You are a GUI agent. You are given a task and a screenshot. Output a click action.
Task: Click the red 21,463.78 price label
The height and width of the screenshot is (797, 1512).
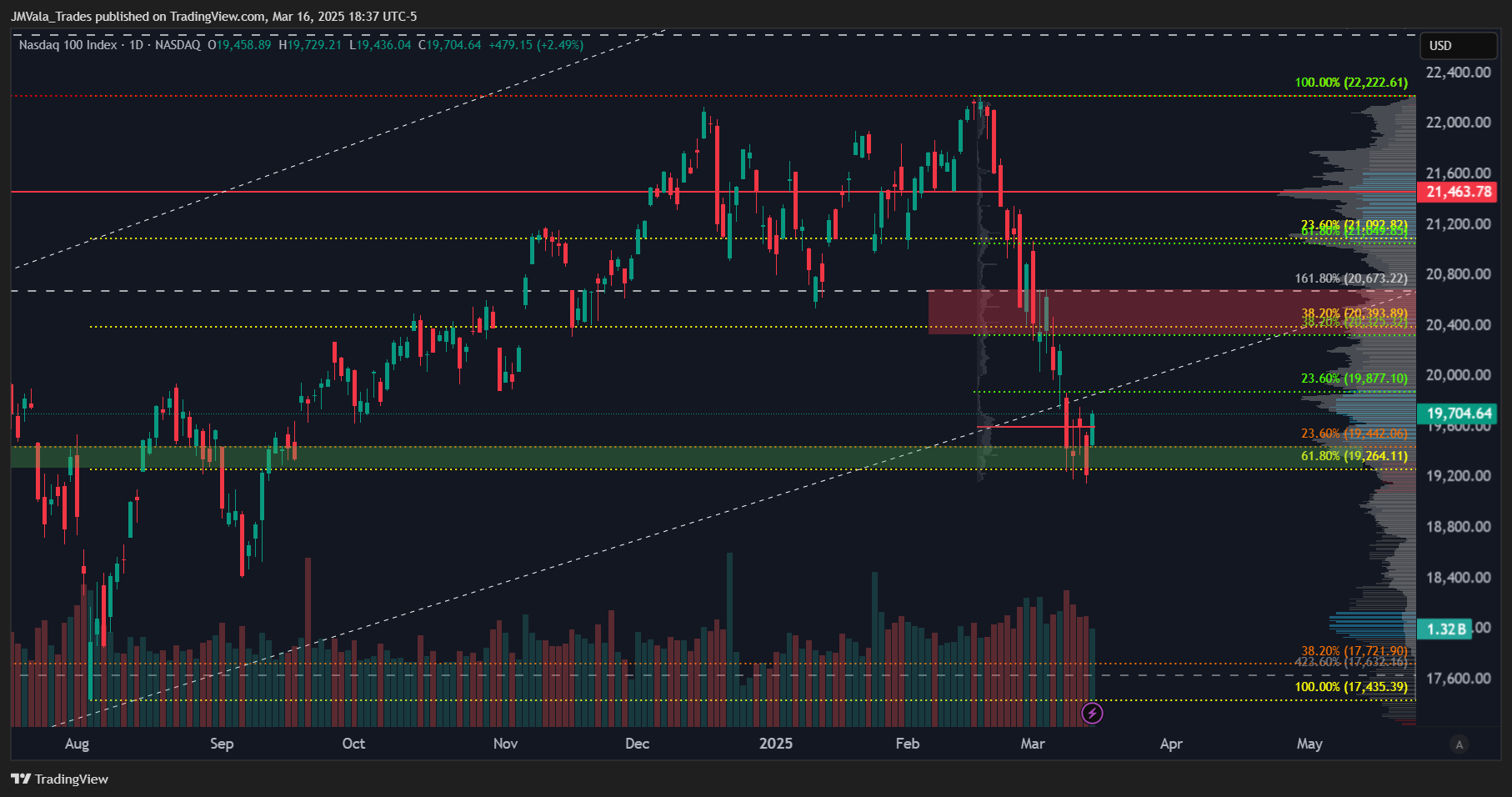click(x=1459, y=192)
